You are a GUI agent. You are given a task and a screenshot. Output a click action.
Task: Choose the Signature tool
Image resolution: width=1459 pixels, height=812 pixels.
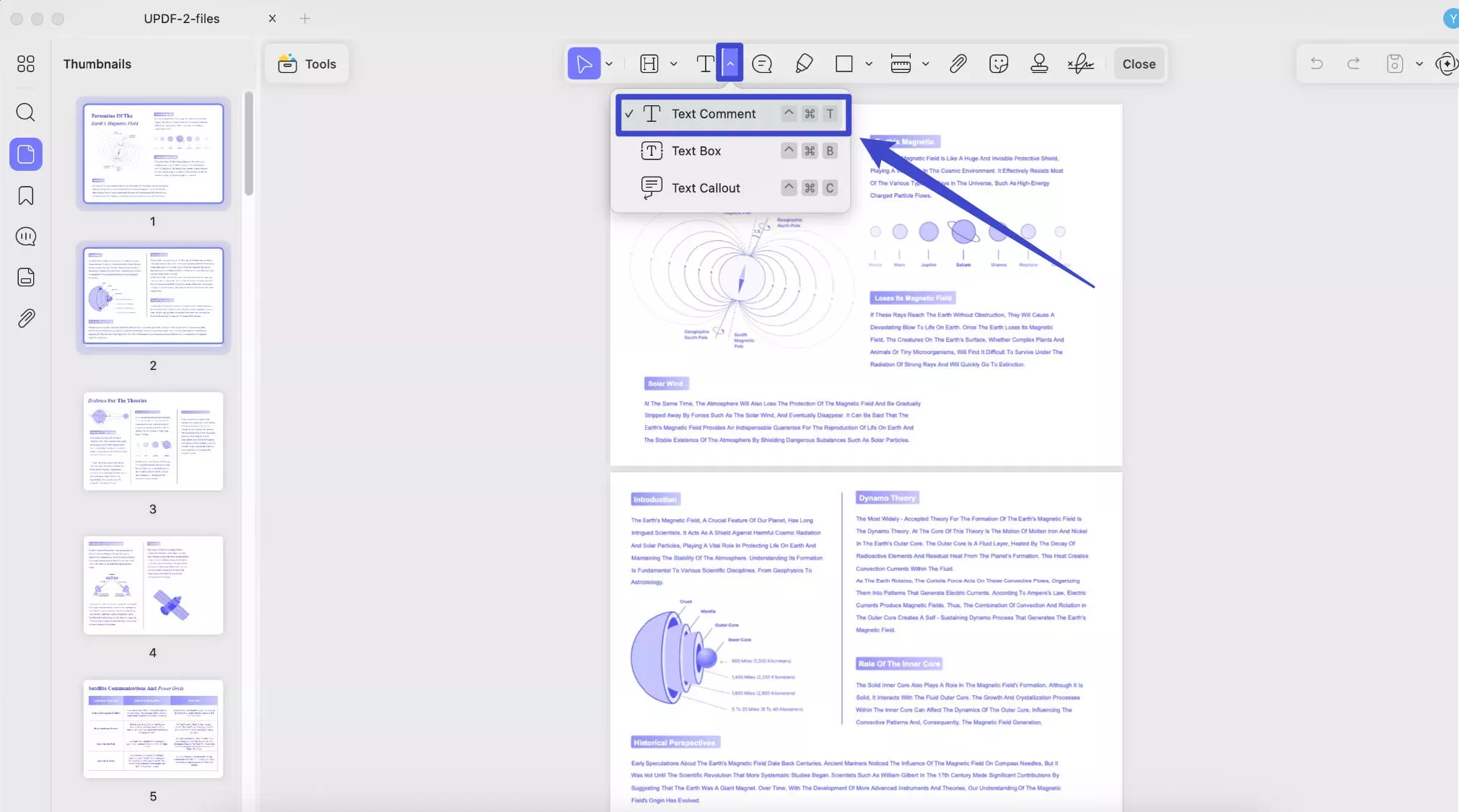point(1079,63)
